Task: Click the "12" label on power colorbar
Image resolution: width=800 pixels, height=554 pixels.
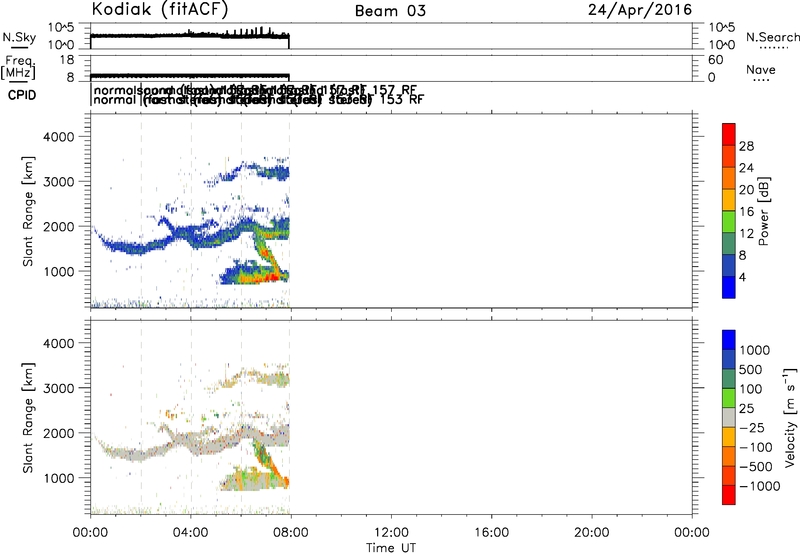Action: coord(746,234)
